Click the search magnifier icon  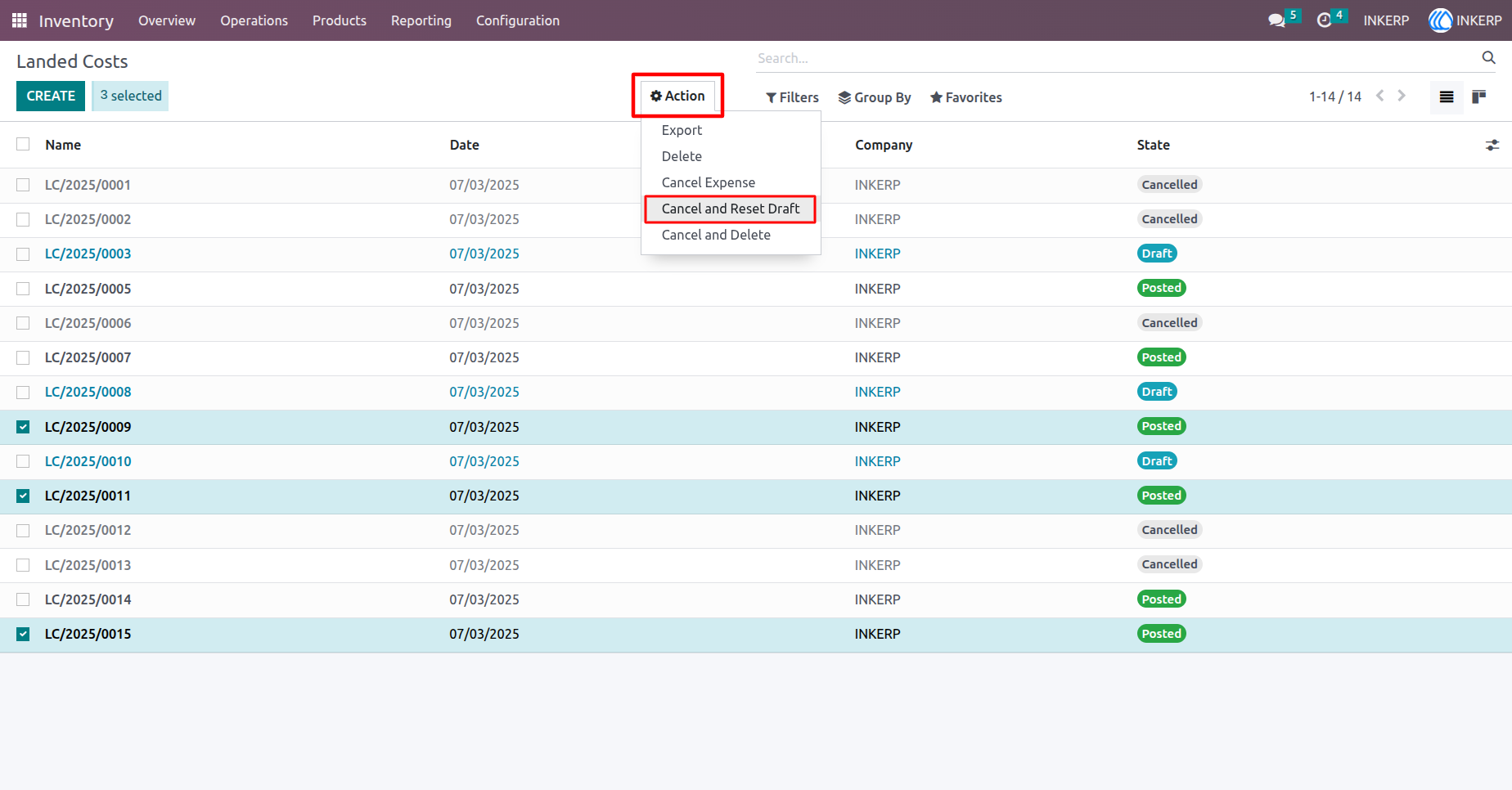tap(1488, 57)
